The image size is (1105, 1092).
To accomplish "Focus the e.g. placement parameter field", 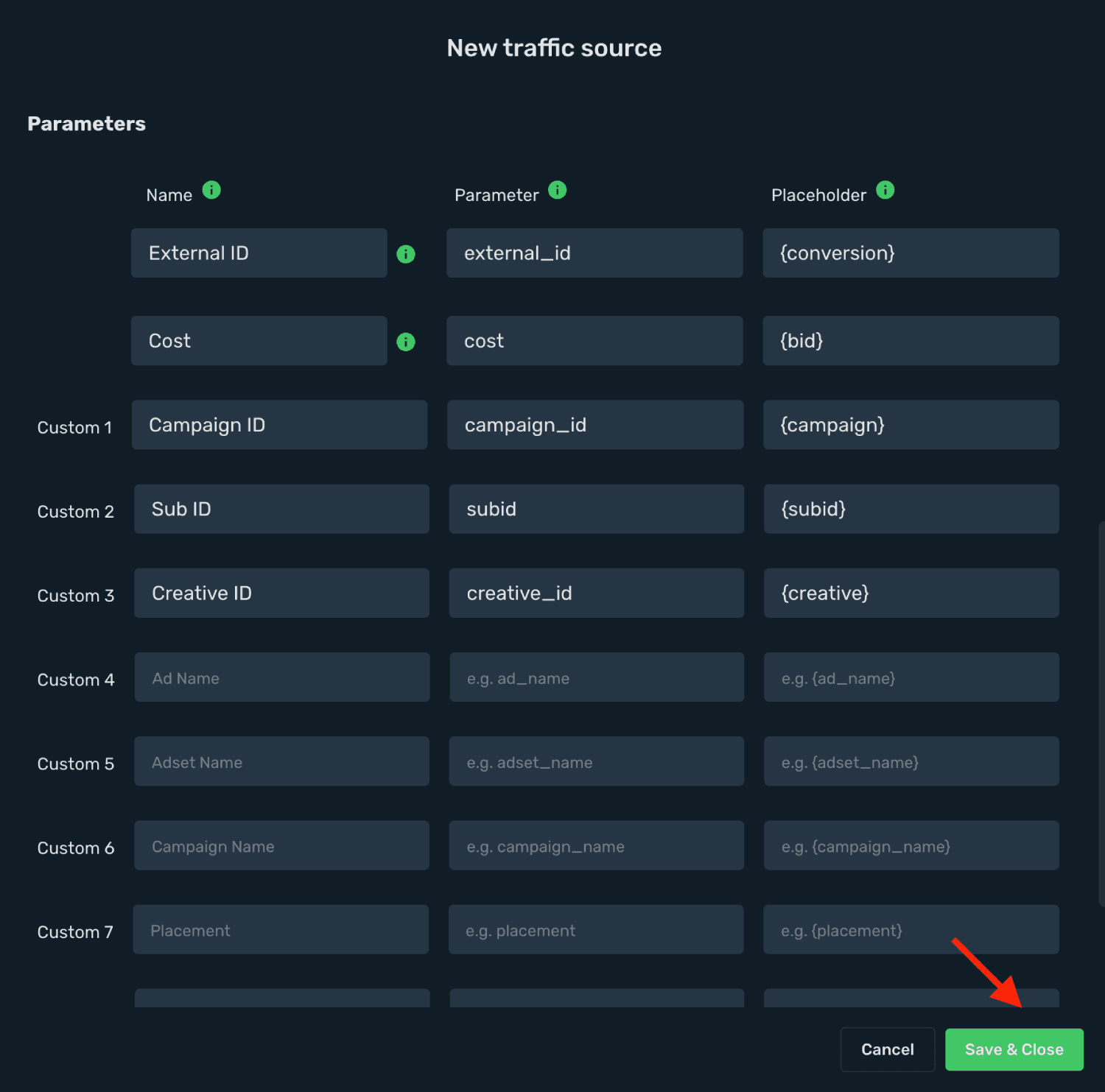I will 596,929.
